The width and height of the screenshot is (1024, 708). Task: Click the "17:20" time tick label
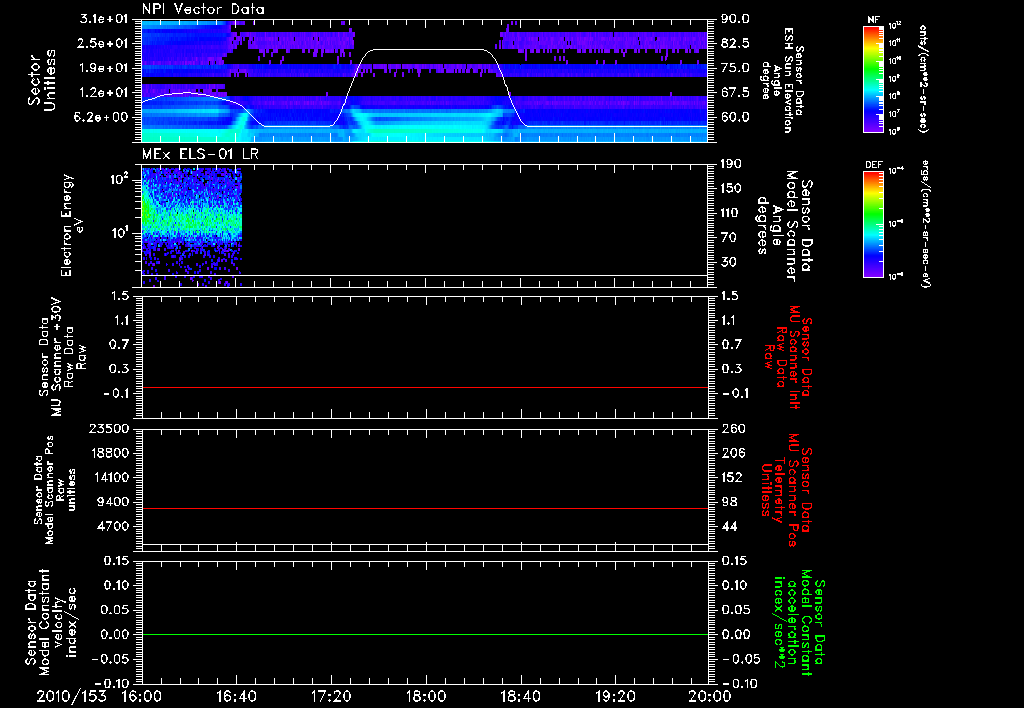331,696
